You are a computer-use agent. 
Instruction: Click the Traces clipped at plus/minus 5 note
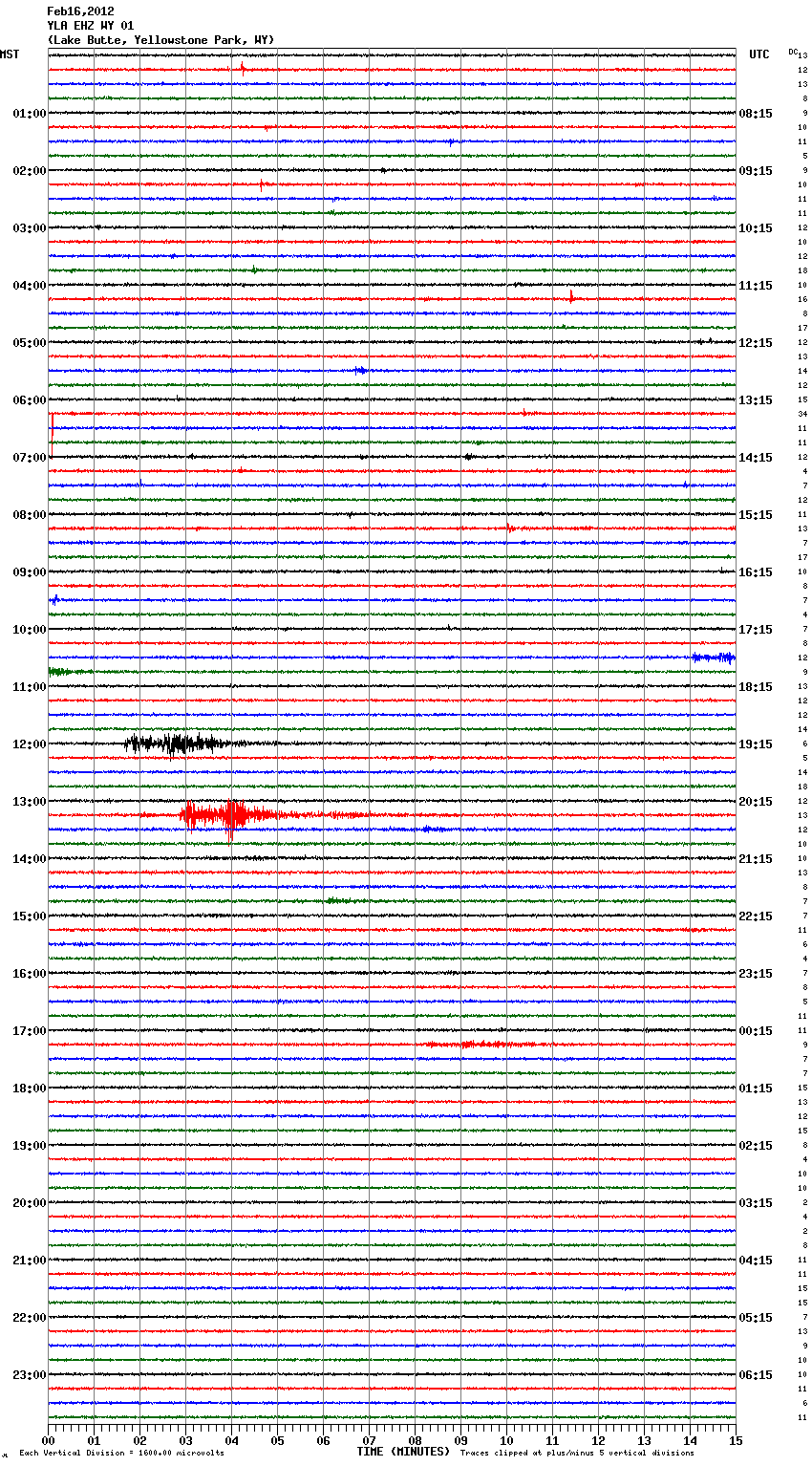point(577,1453)
